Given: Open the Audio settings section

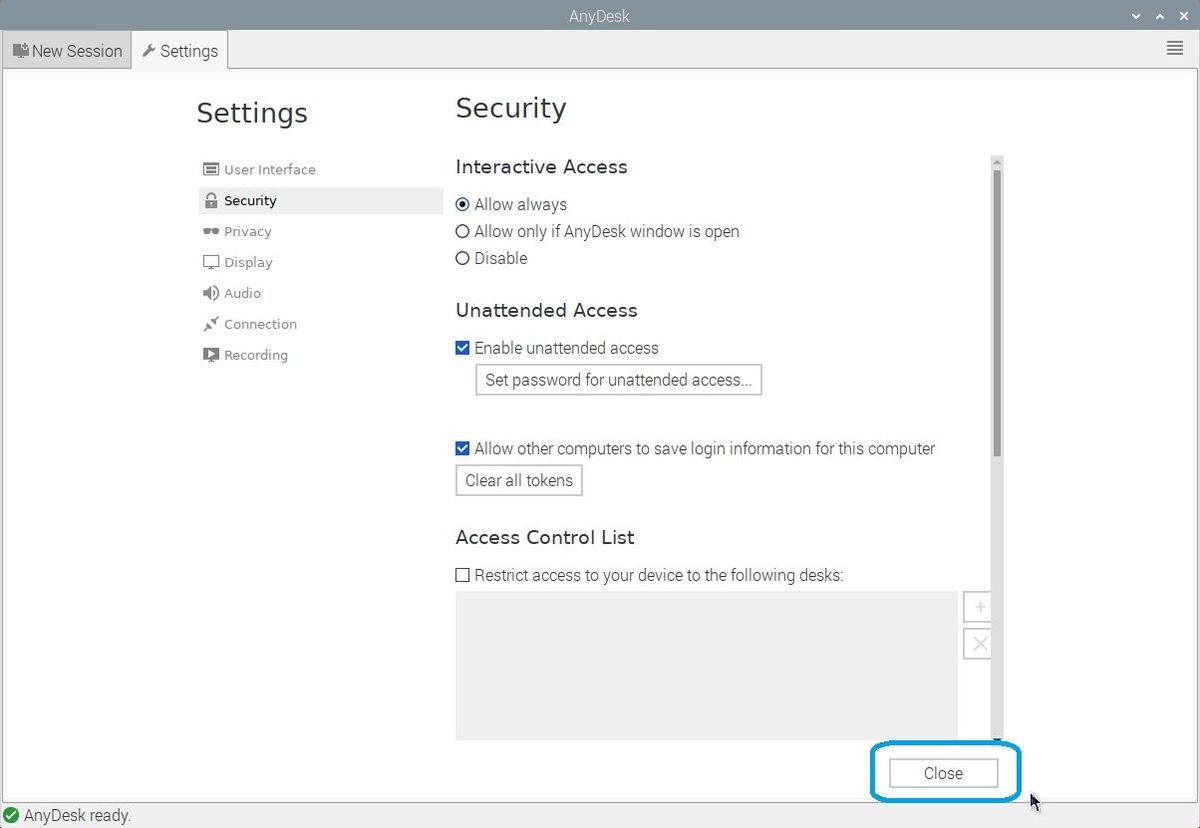Looking at the screenshot, I should click(x=320, y=293).
